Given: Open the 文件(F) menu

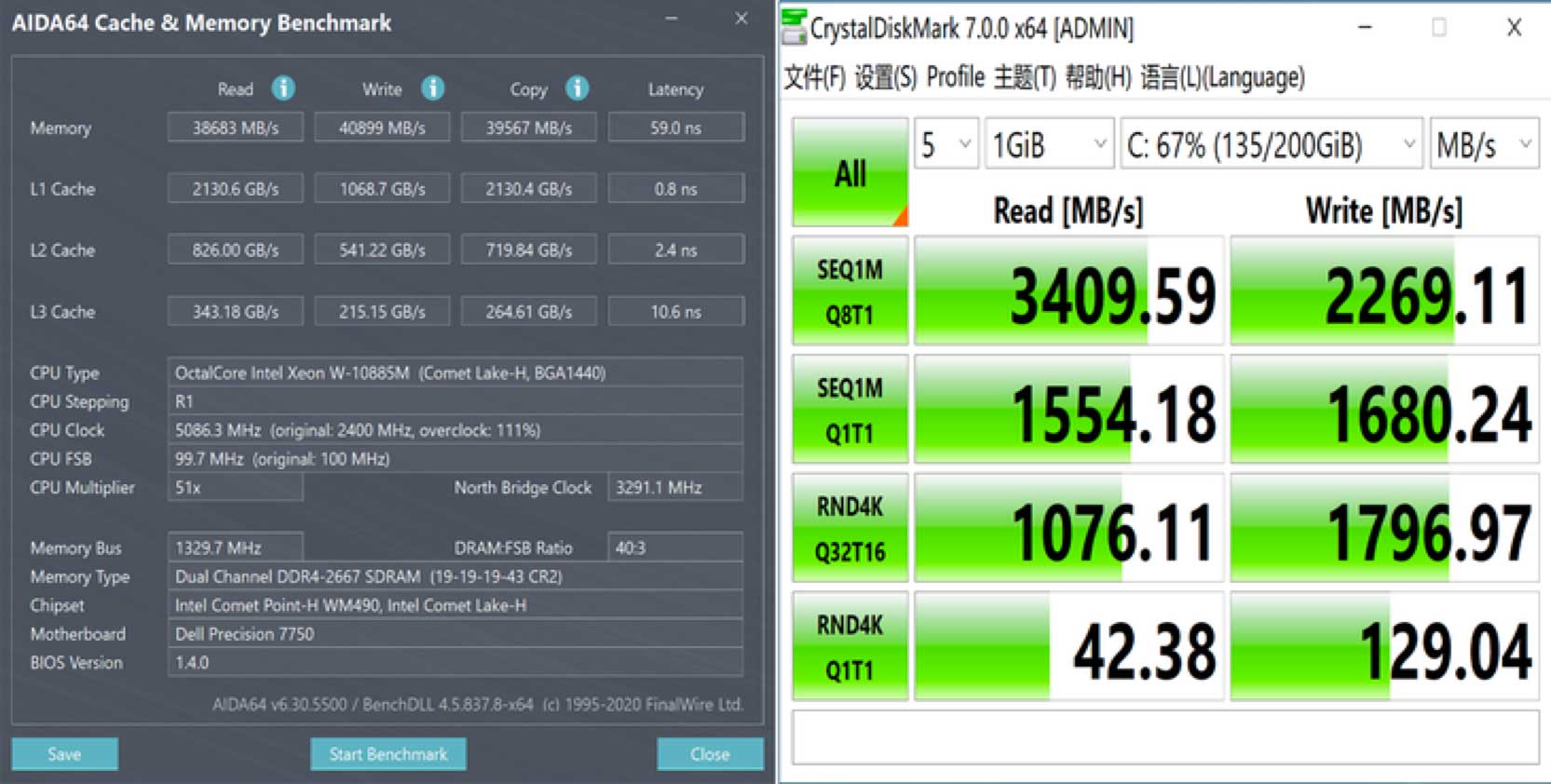Looking at the screenshot, I should pyautogui.click(x=814, y=77).
